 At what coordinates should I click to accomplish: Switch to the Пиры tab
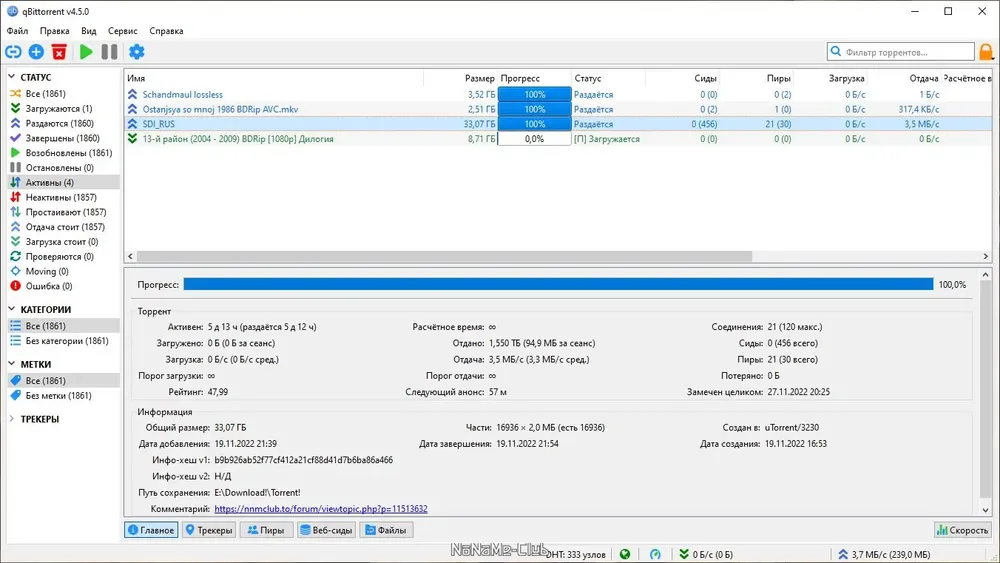[266, 530]
